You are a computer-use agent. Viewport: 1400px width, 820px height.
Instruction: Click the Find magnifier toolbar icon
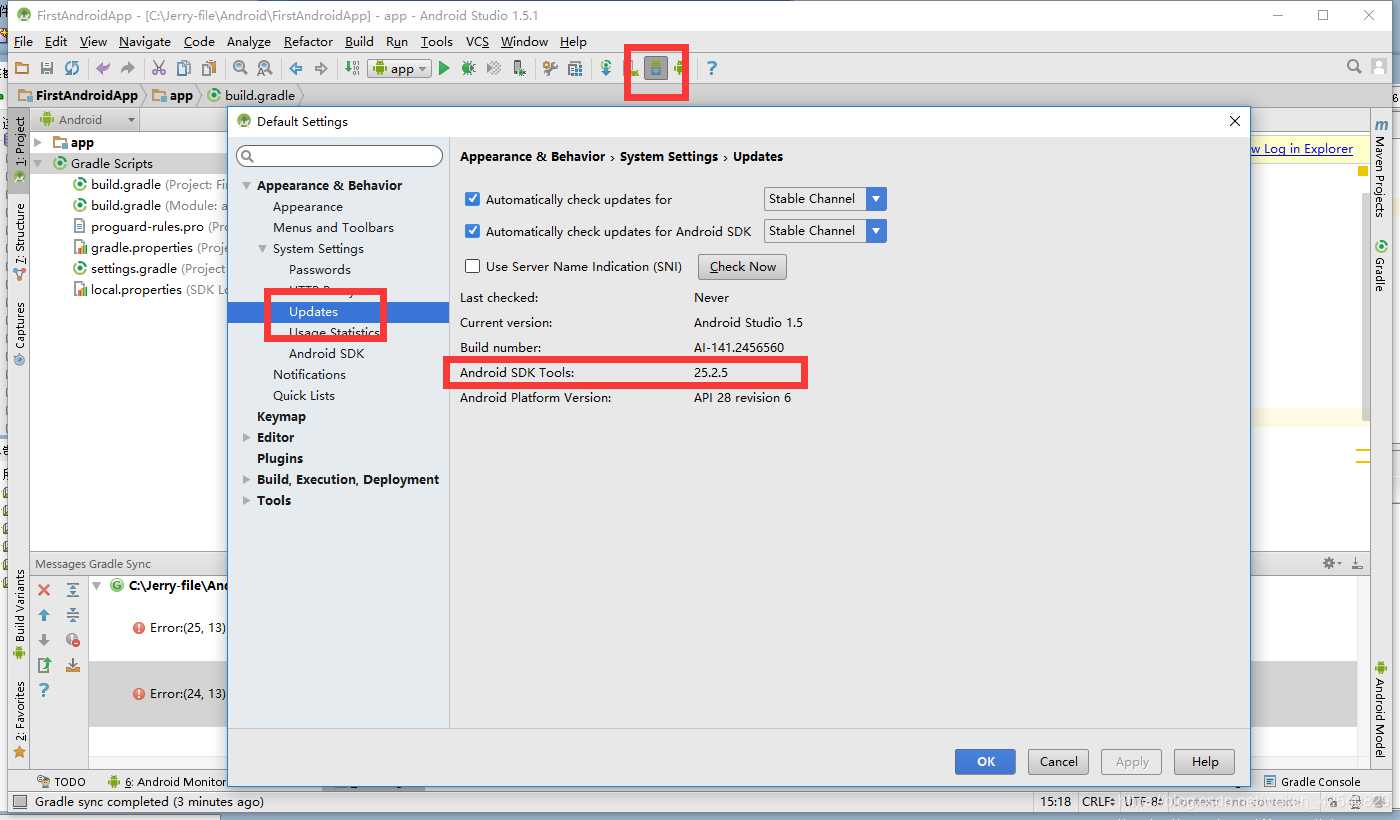click(x=240, y=68)
